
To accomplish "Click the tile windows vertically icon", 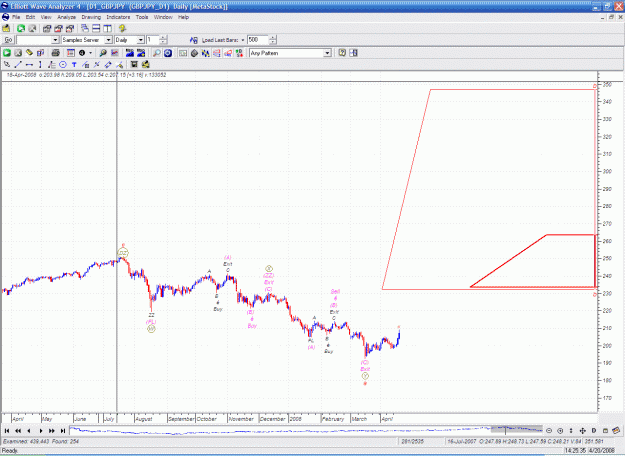I will [x=107, y=28].
